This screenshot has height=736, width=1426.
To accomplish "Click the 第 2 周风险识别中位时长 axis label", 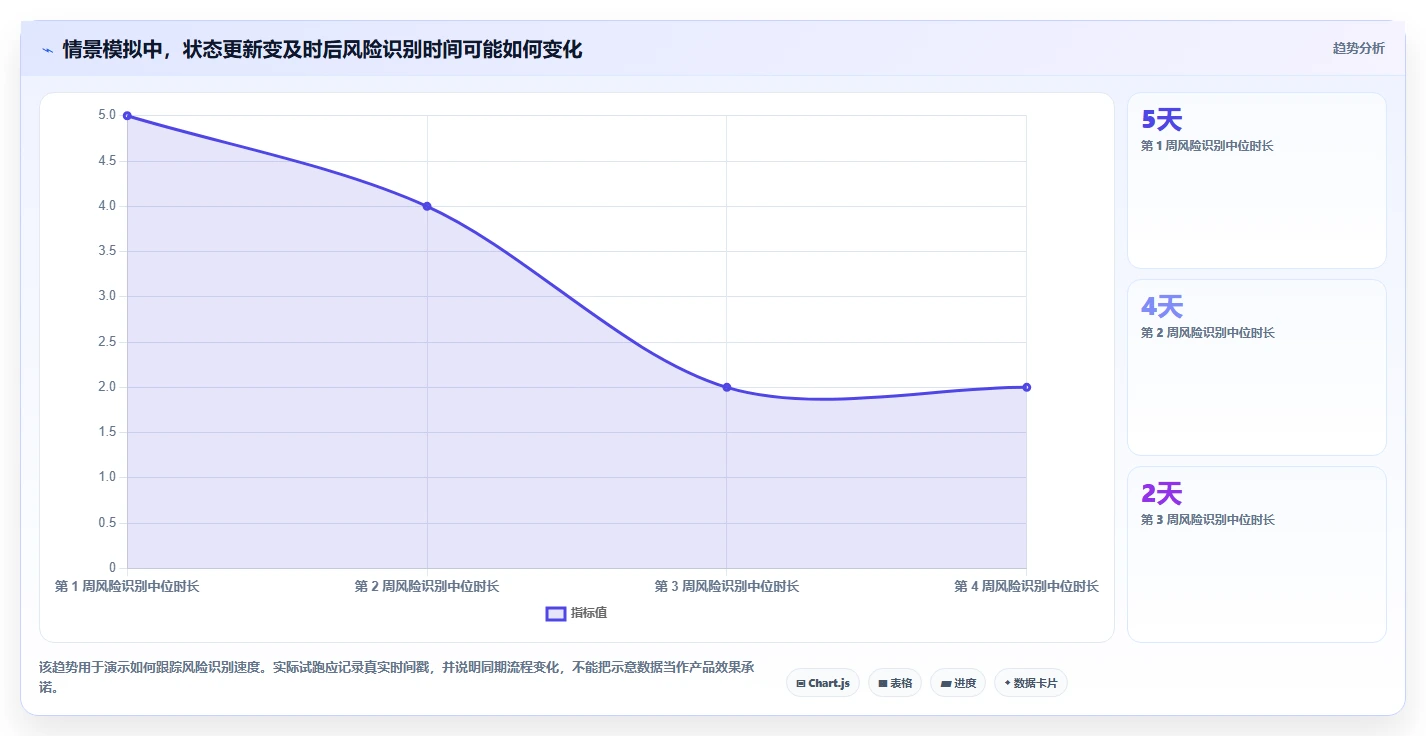I will coord(427,586).
